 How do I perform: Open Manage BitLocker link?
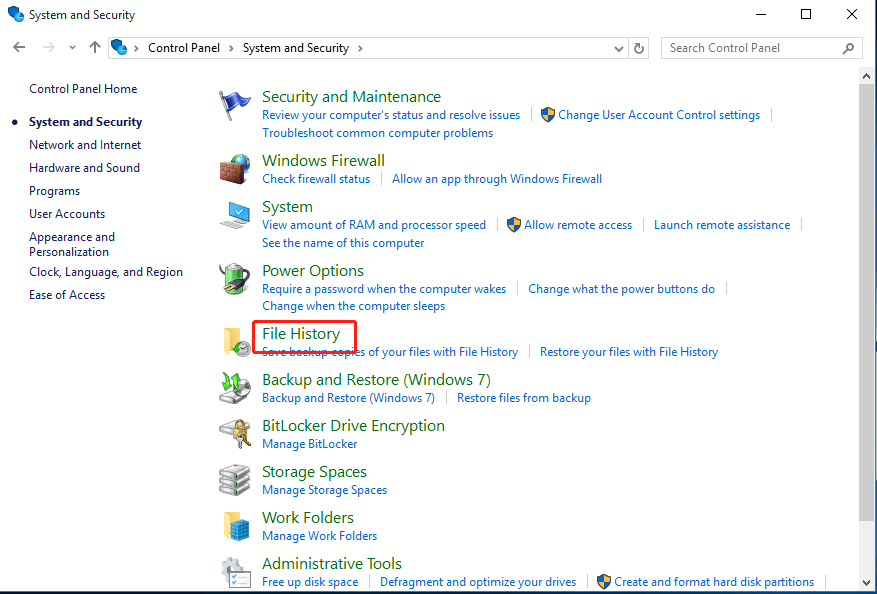[x=309, y=444]
